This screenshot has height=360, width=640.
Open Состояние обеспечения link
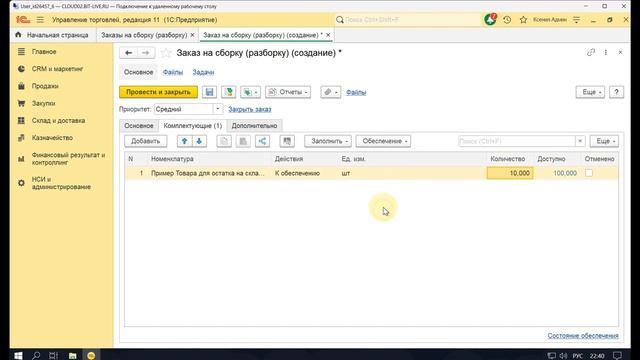(583, 335)
